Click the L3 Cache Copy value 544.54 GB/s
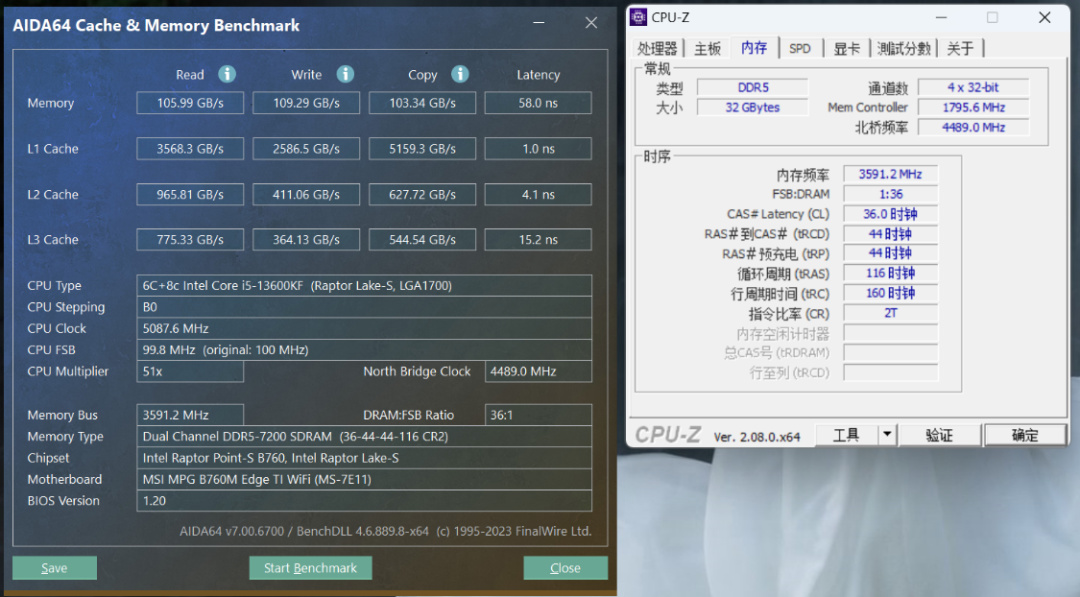The image size is (1080, 597). 422,240
